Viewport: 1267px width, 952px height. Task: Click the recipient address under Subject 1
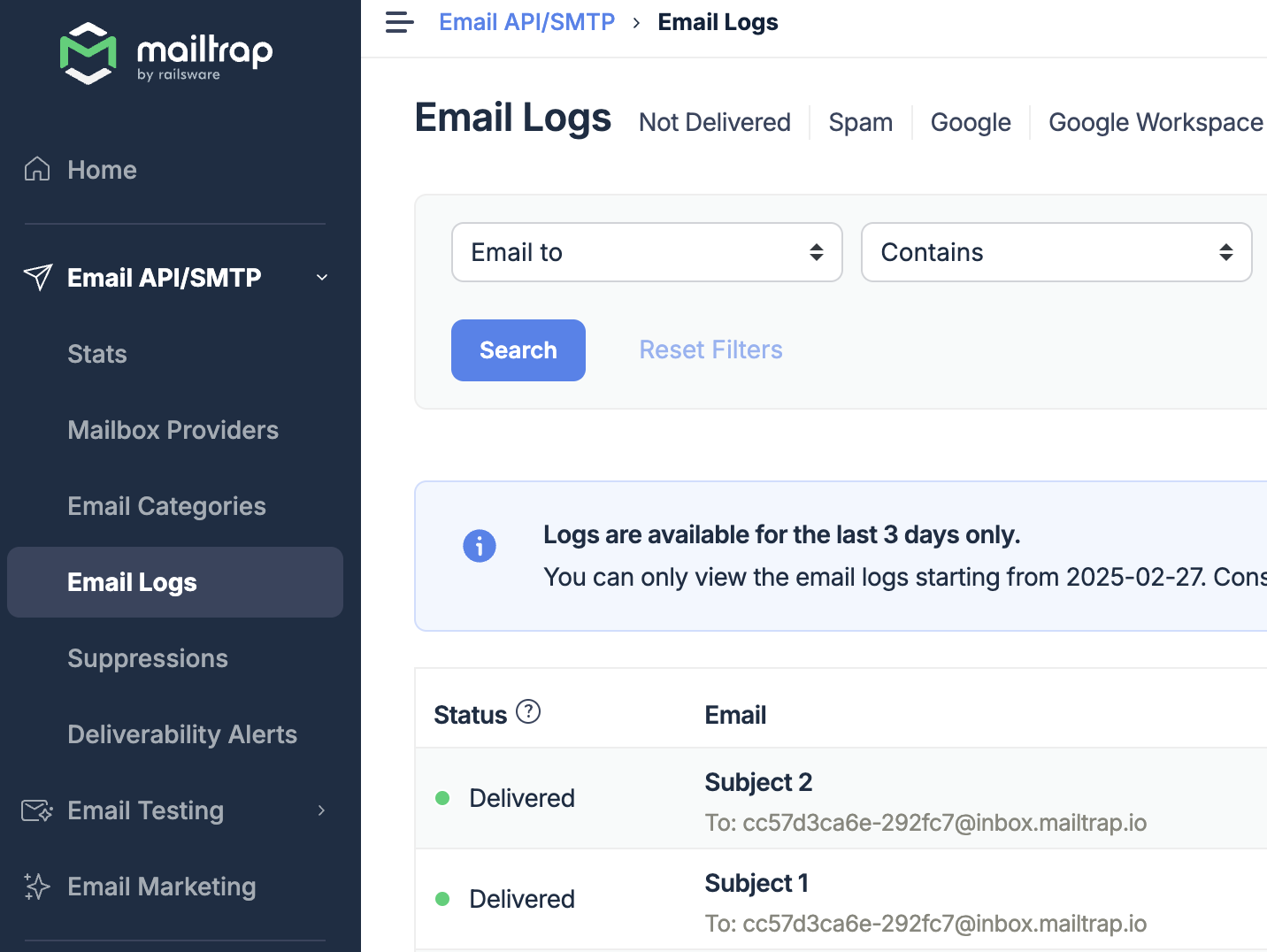click(x=945, y=924)
